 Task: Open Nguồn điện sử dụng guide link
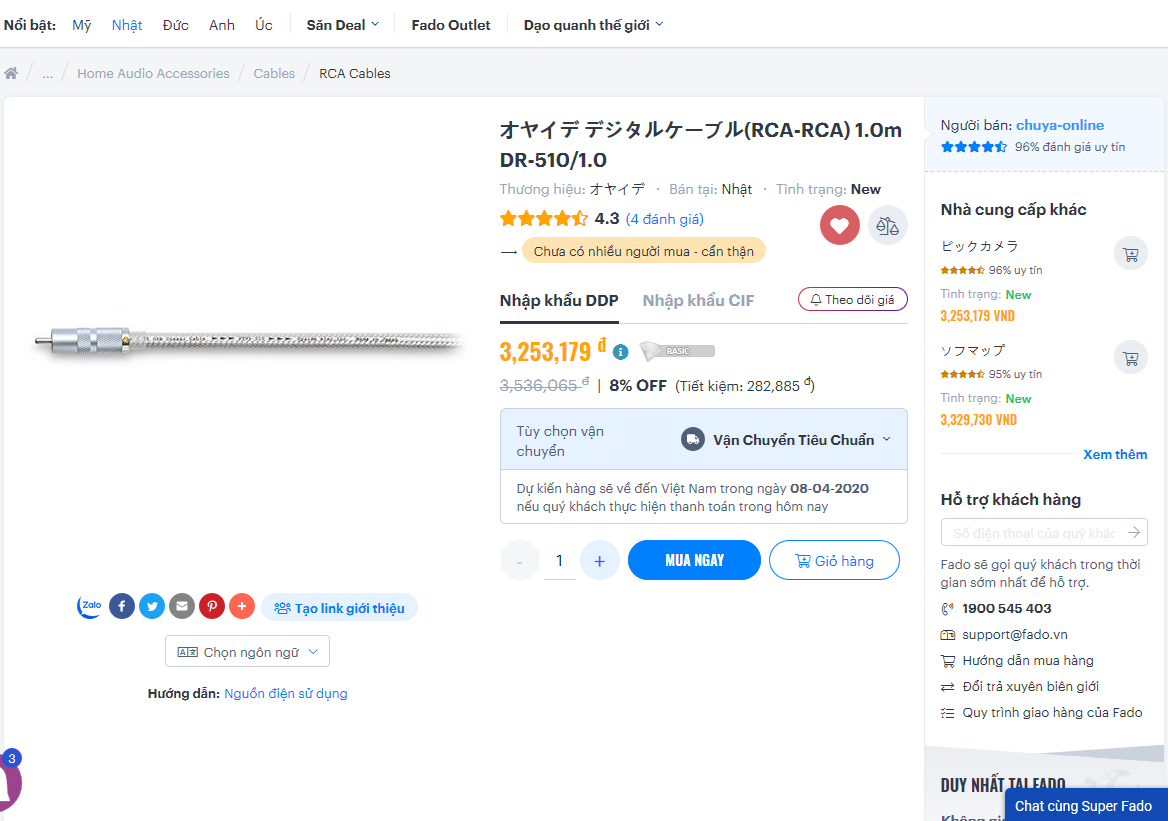point(286,693)
